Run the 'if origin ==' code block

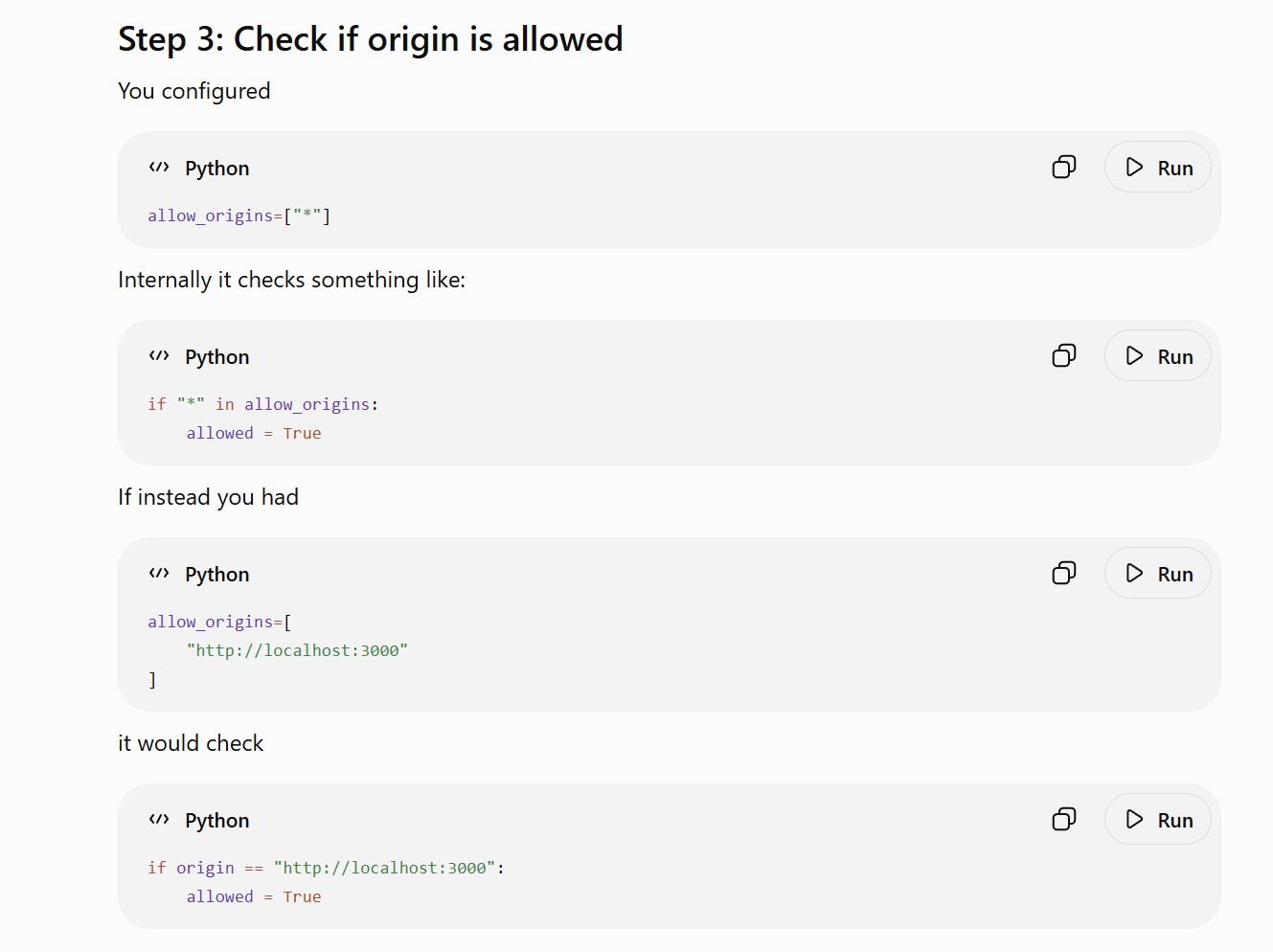point(1158,820)
